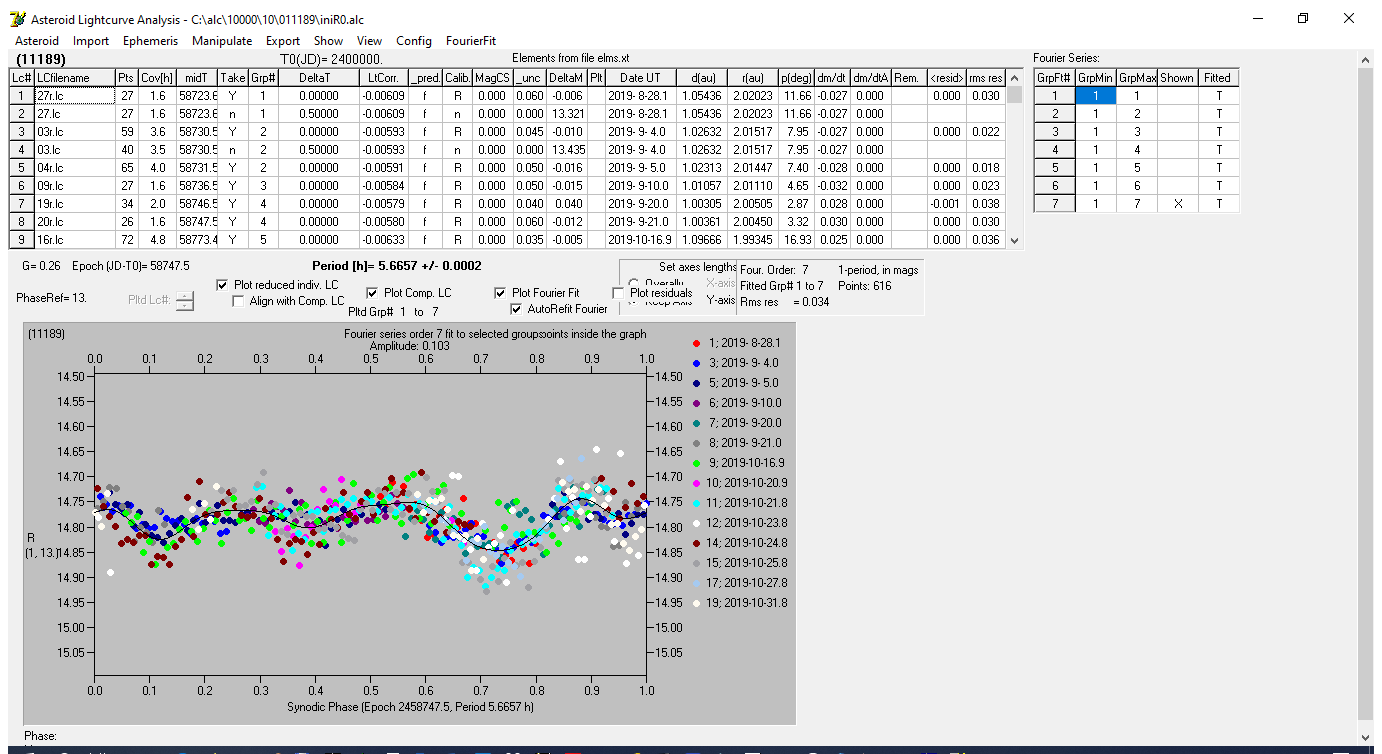Restore down the application window
The image size is (1382, 754).
[1303, 19]
